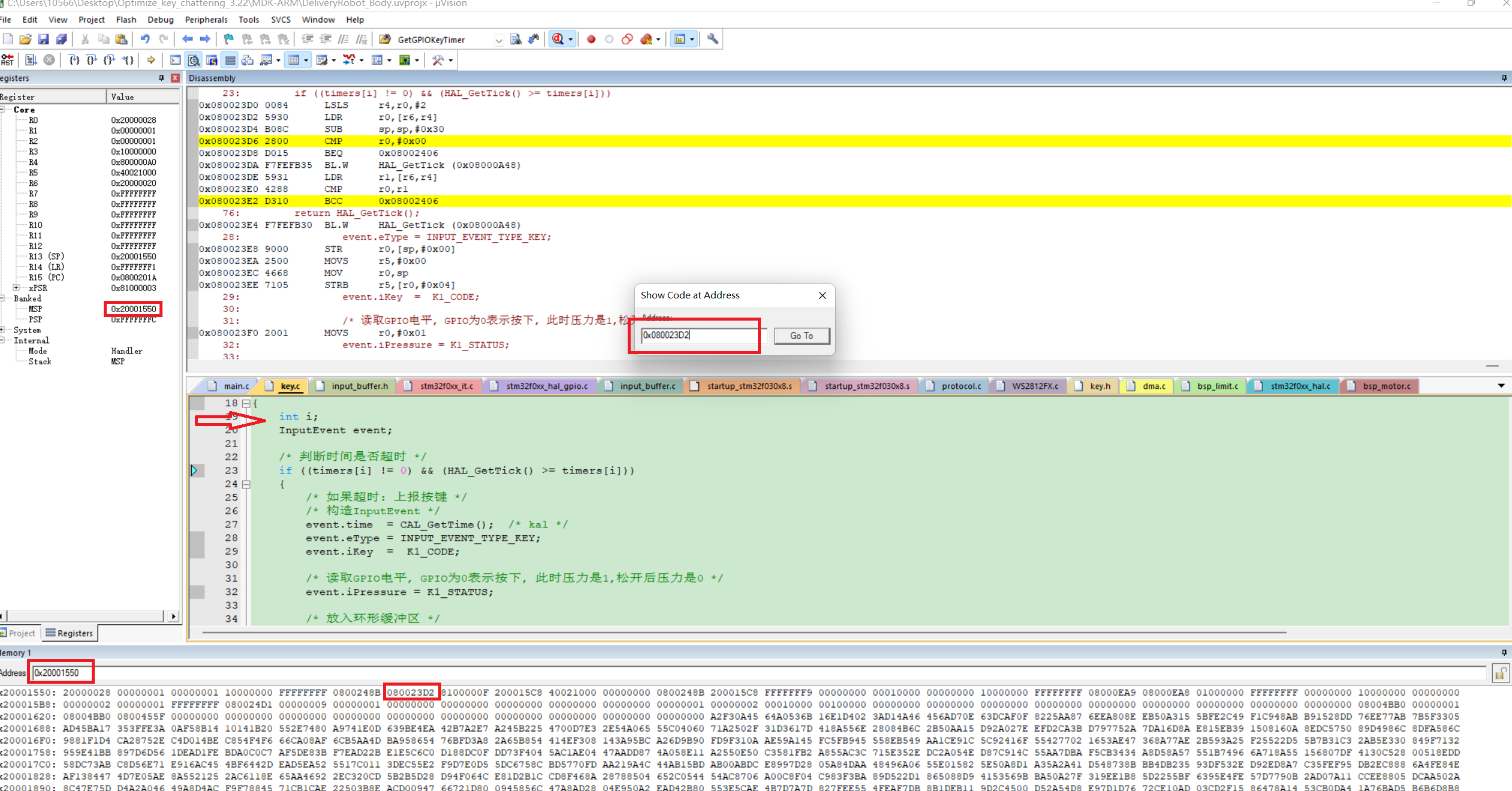This screenshot has height=791, width=1512.
Task: Open the Disassembly Window via its toolbar icon
Action: pos(194,60)
